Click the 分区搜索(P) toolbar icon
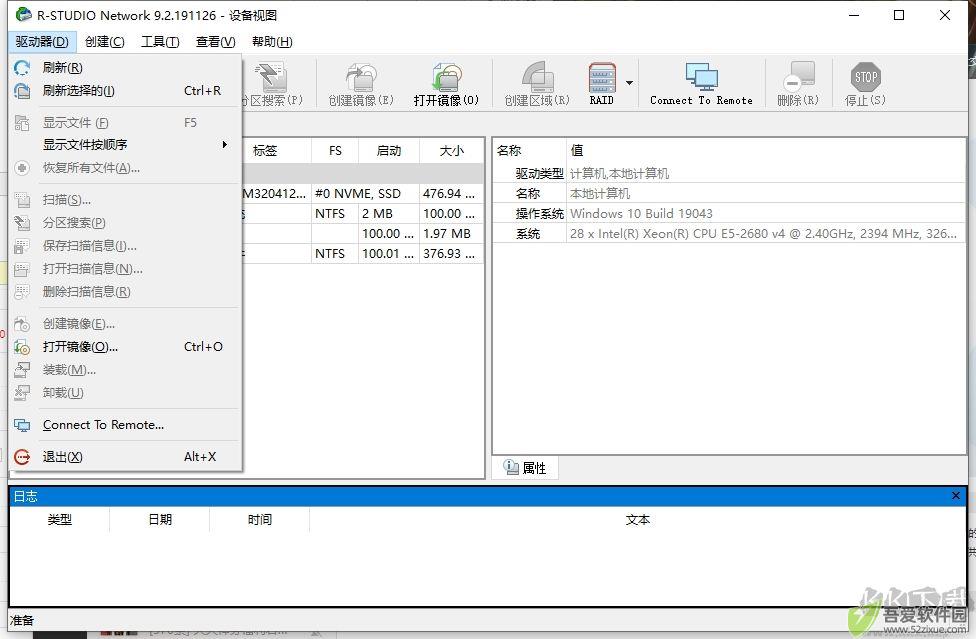 pos(272,77)
